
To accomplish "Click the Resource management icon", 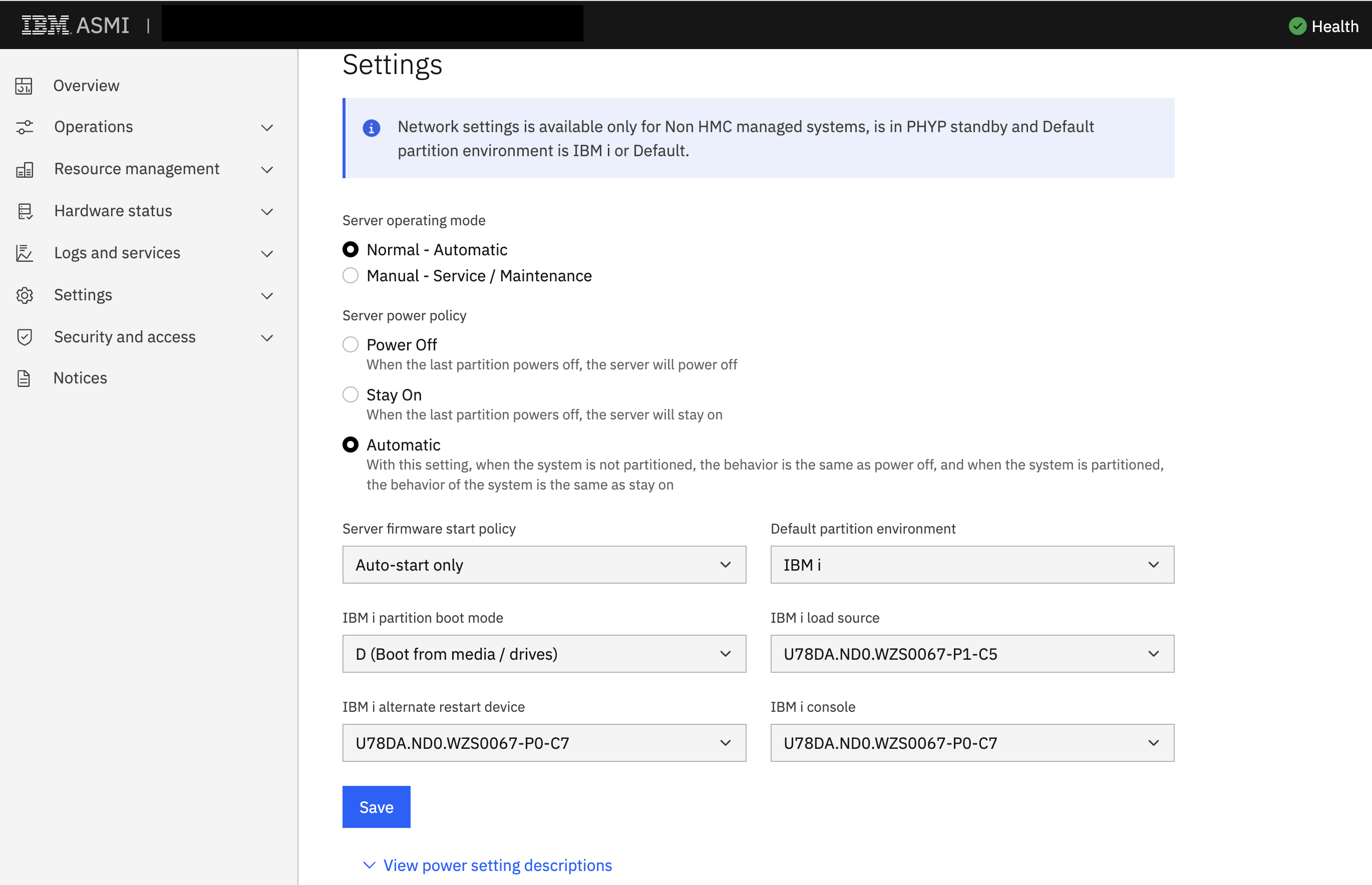I will coord(24,170).
